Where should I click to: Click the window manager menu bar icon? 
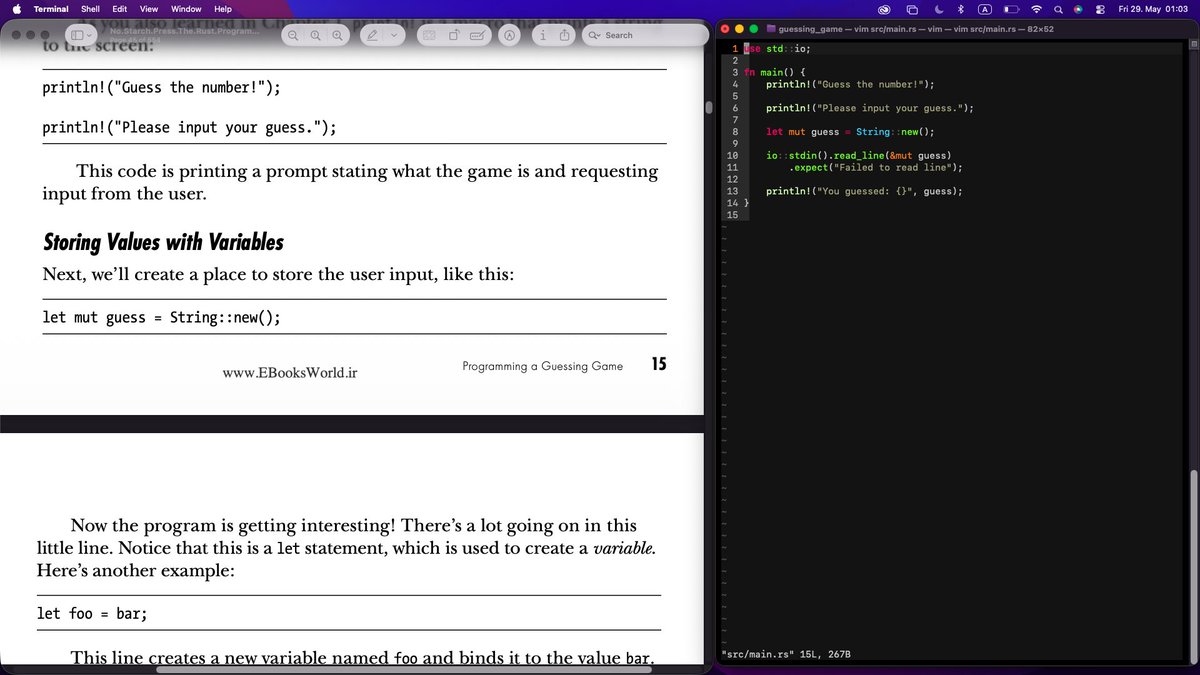pos(912,8)
